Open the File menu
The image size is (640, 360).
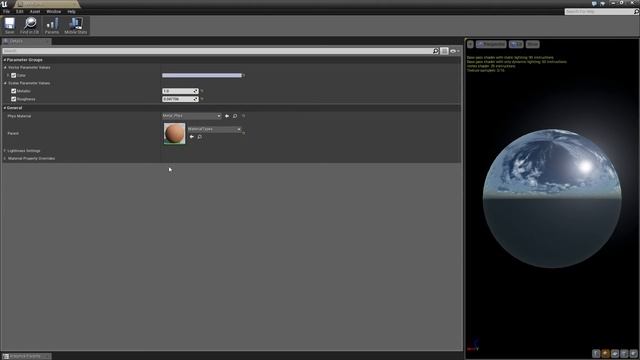coord(7,11)
